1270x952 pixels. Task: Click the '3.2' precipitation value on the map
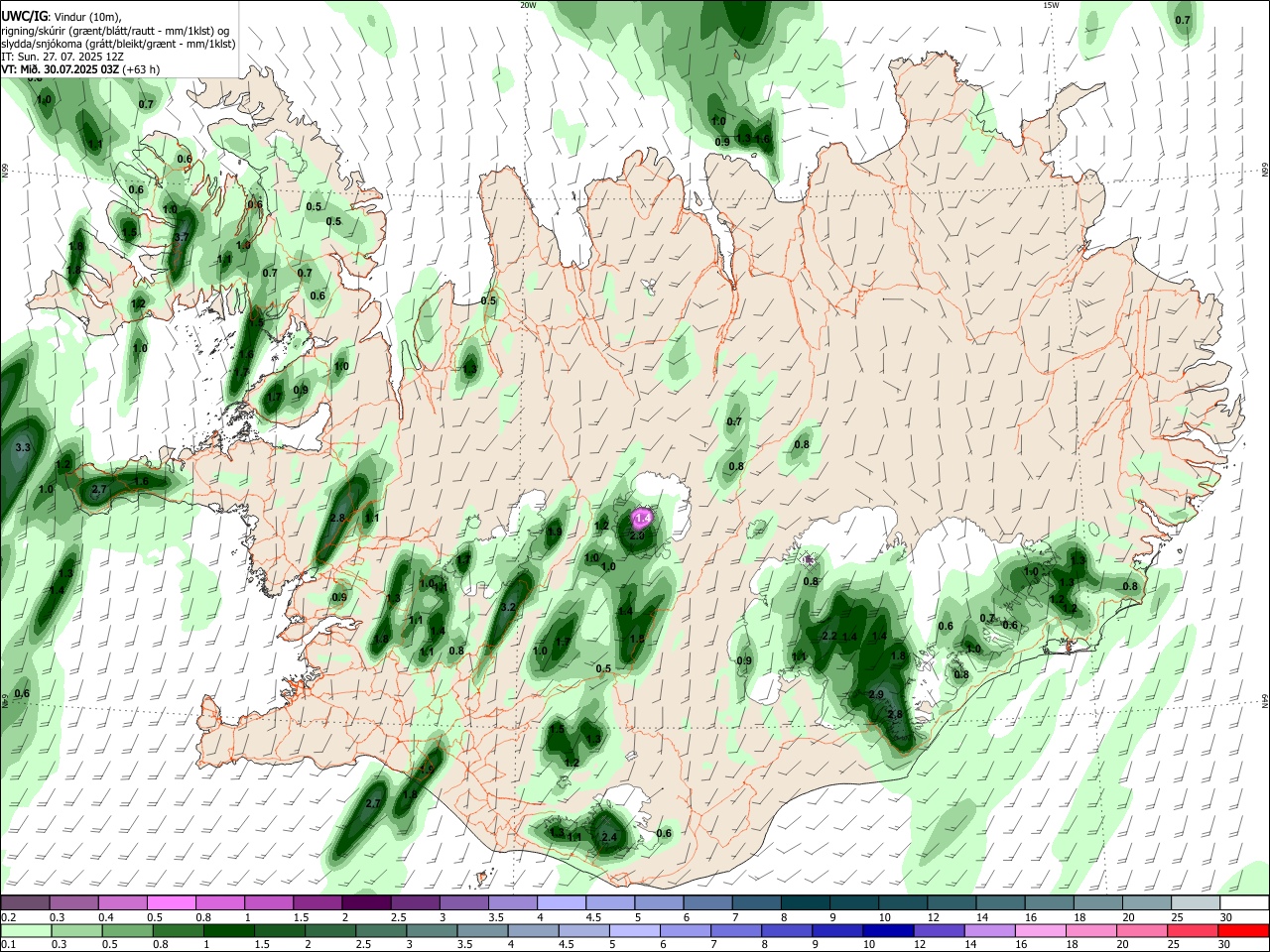tap(509, 607)
